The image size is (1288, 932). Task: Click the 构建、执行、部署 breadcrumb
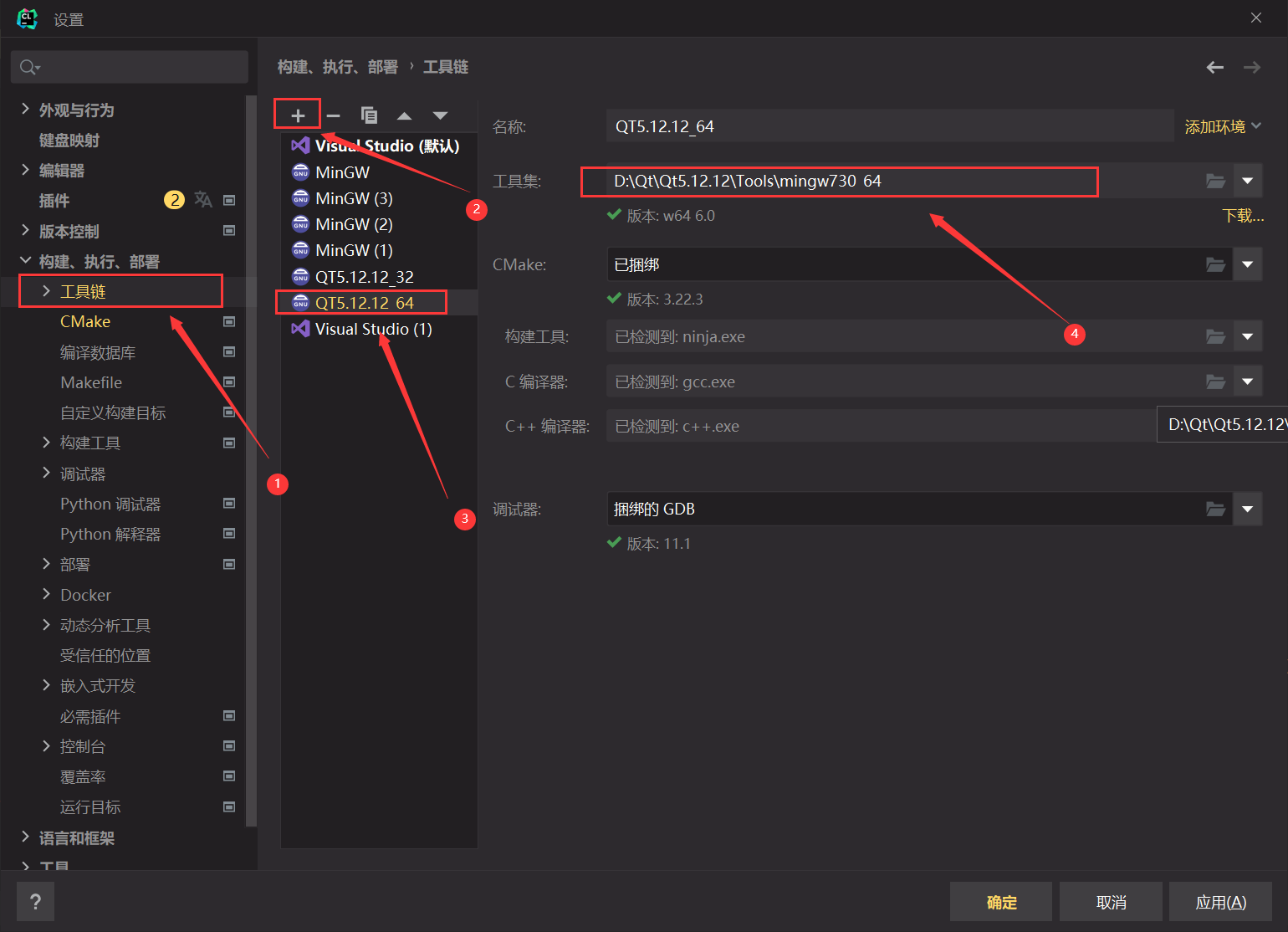coord(337,66)
